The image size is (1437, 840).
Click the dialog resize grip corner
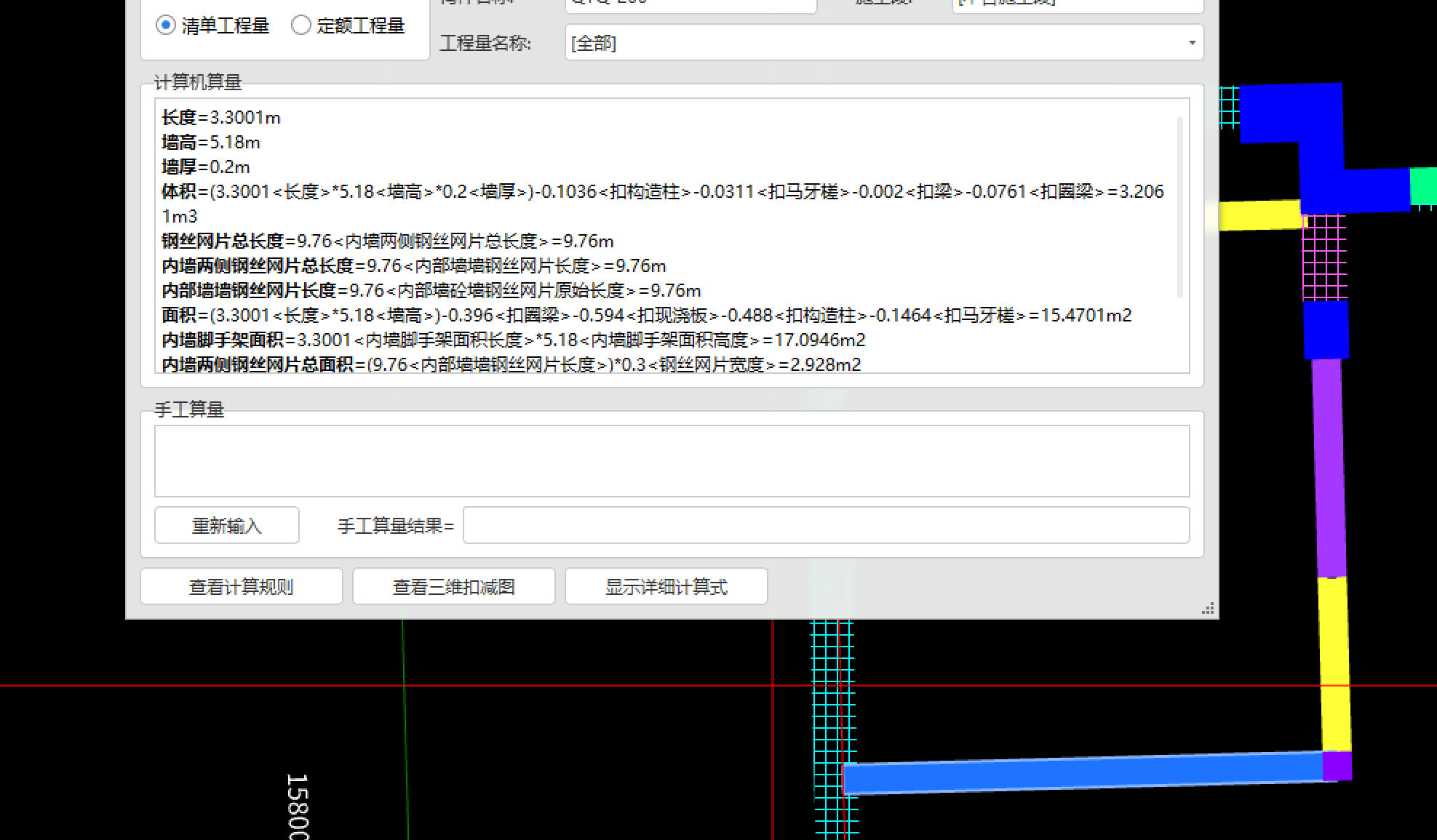[1208, 609]
